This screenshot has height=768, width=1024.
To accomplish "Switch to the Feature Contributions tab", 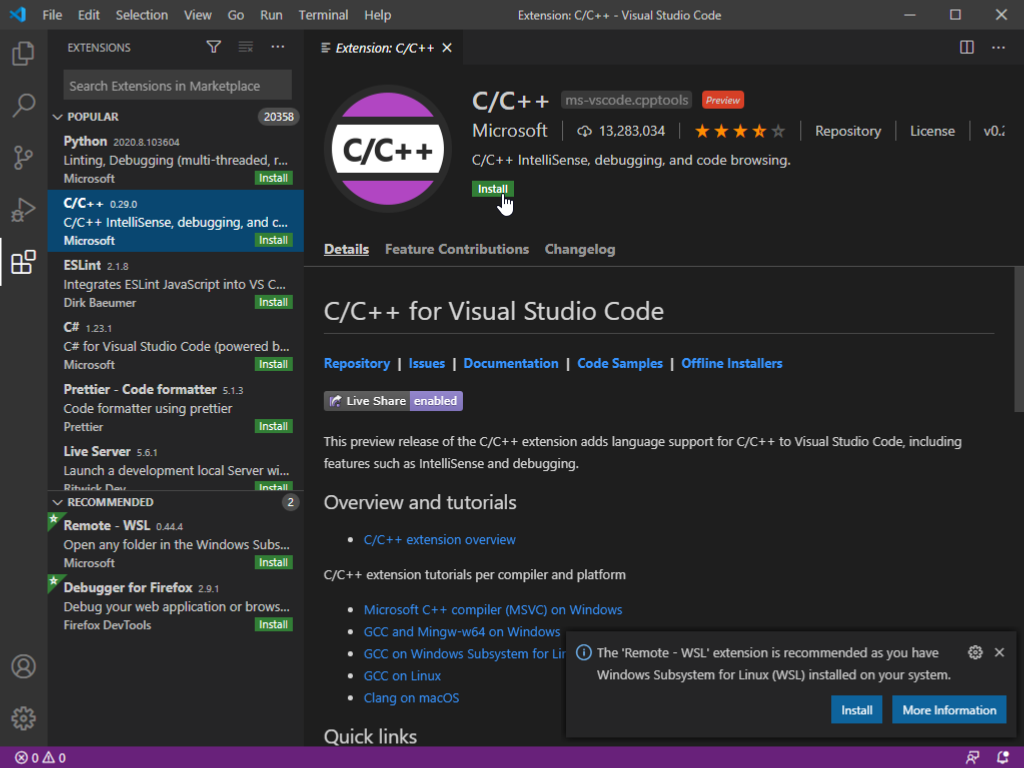I will pos(456,249).
